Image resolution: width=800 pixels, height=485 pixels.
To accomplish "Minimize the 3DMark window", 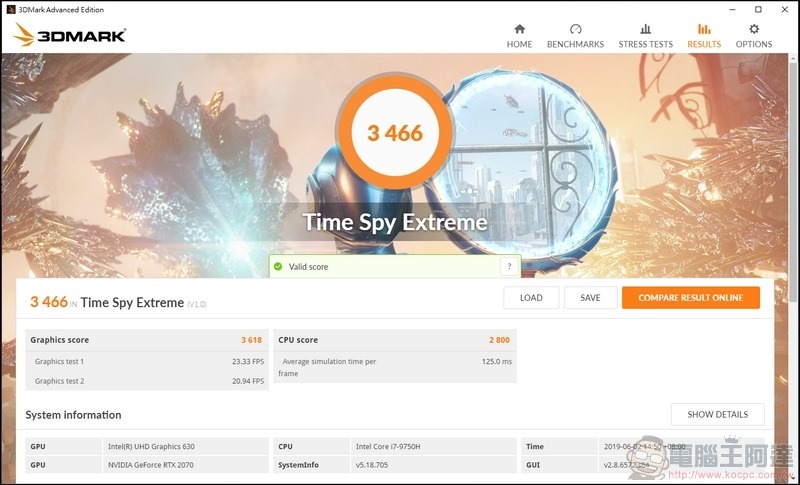I will click(733, 9).
